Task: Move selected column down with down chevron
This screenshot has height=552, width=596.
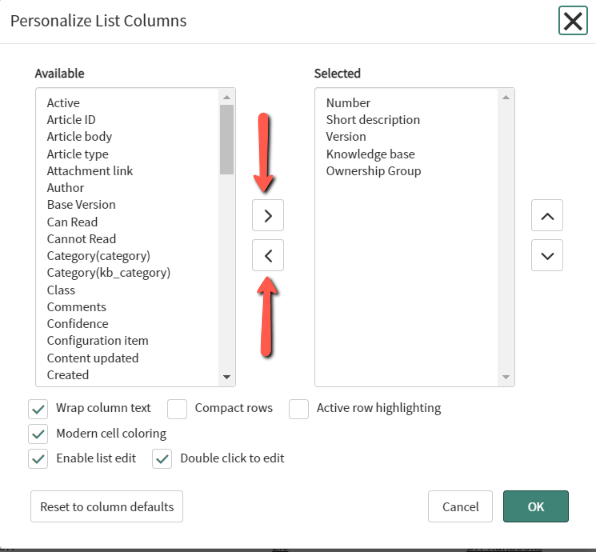Action: click(x=547, y=255)
